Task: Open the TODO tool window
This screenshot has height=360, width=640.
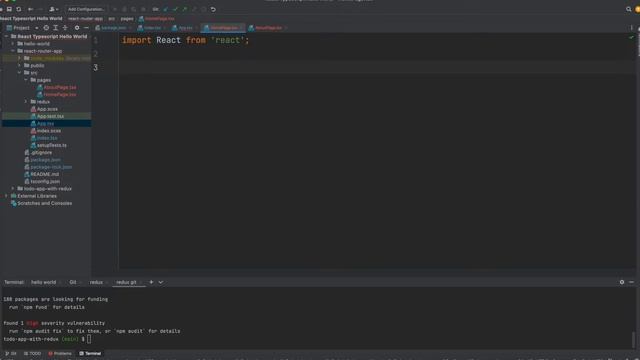Action: (32, 353)
